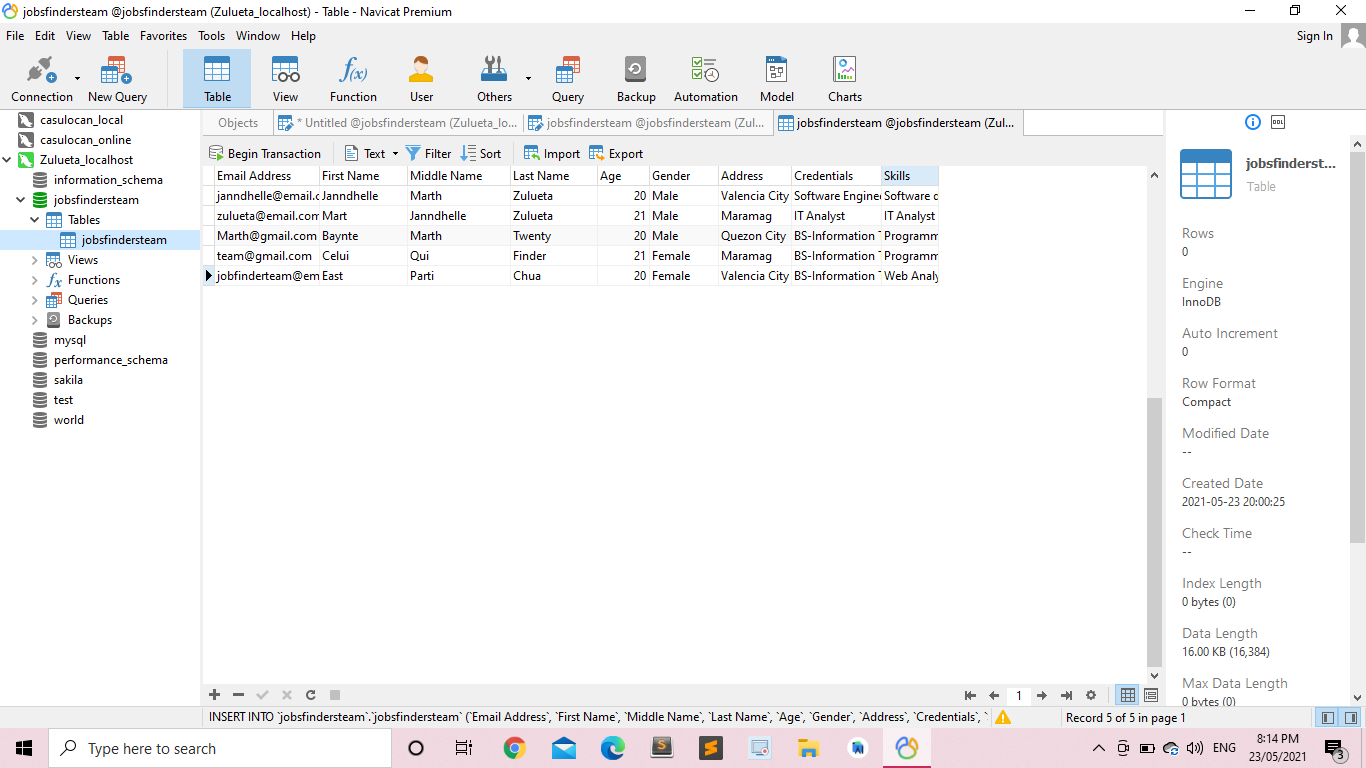Viewport: 1366px width, 768px height.
Task: Show the DDL panel
Action: (1278, 122)
